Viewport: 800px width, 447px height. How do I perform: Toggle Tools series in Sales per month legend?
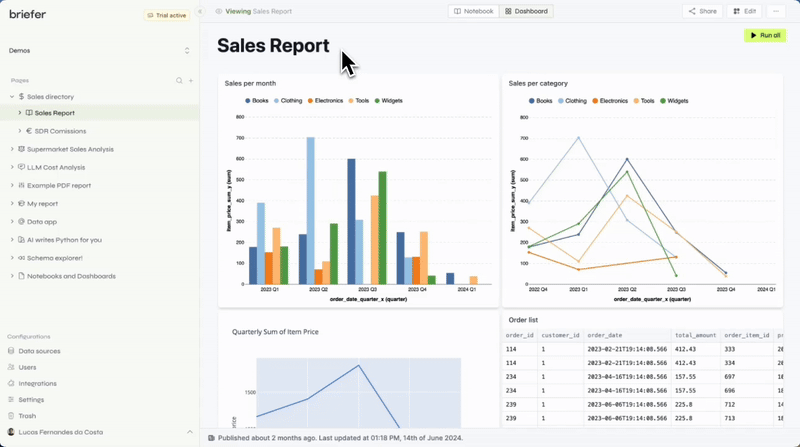359,101
